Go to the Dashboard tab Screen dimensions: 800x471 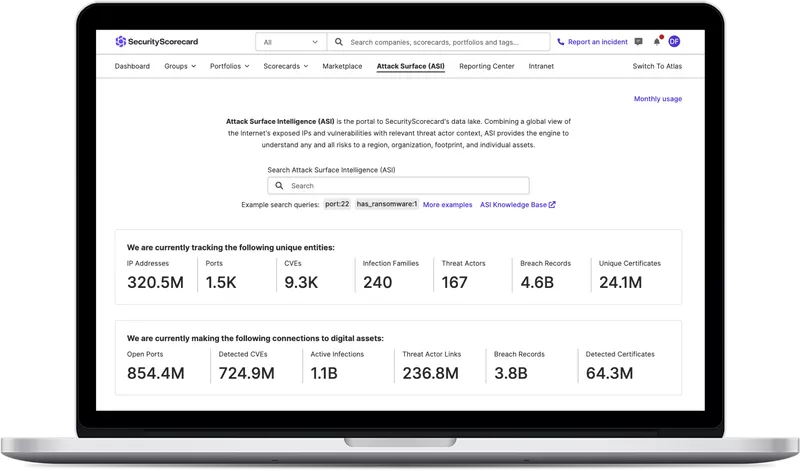click(x=132, y=66)
